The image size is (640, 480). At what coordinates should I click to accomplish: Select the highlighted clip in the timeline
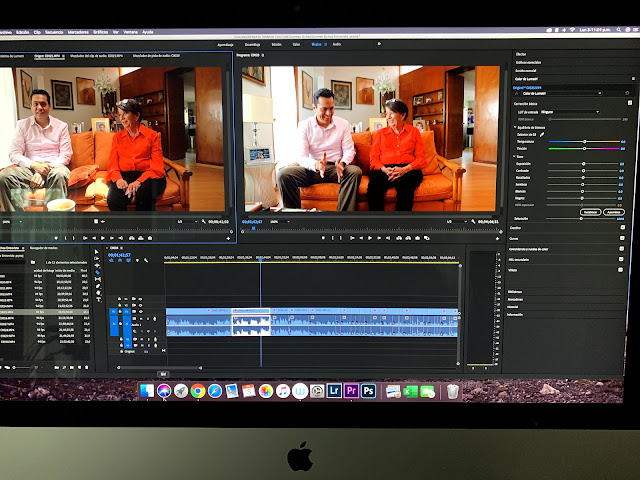point(251,322)
